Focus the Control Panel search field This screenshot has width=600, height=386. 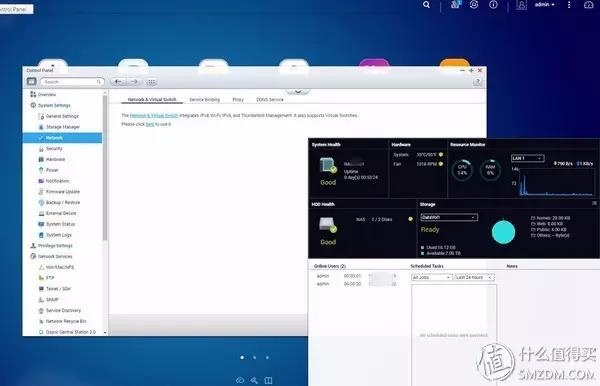(x=72, y=82)
